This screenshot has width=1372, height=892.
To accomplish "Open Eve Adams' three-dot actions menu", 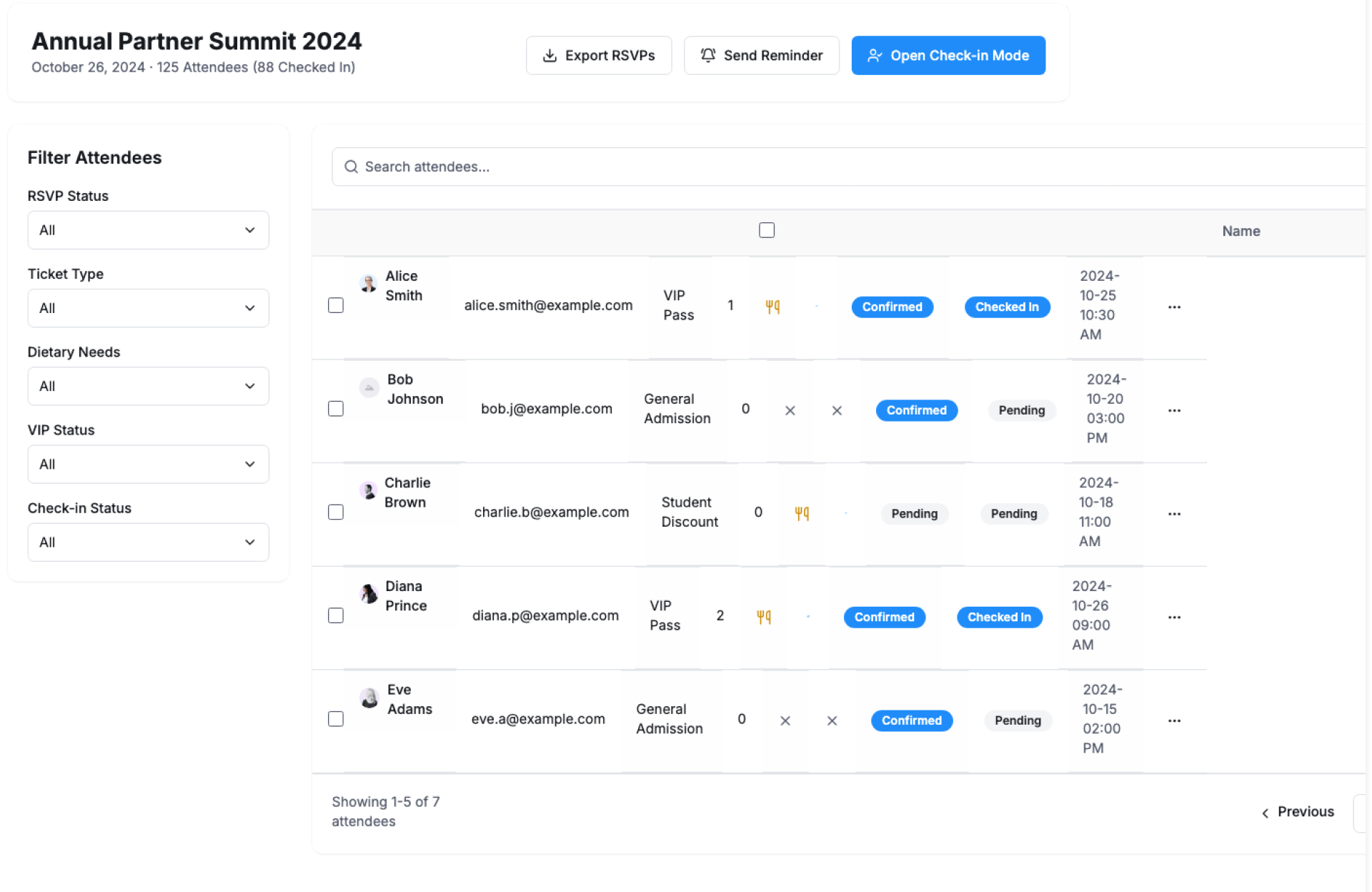I will point(1174,721).
